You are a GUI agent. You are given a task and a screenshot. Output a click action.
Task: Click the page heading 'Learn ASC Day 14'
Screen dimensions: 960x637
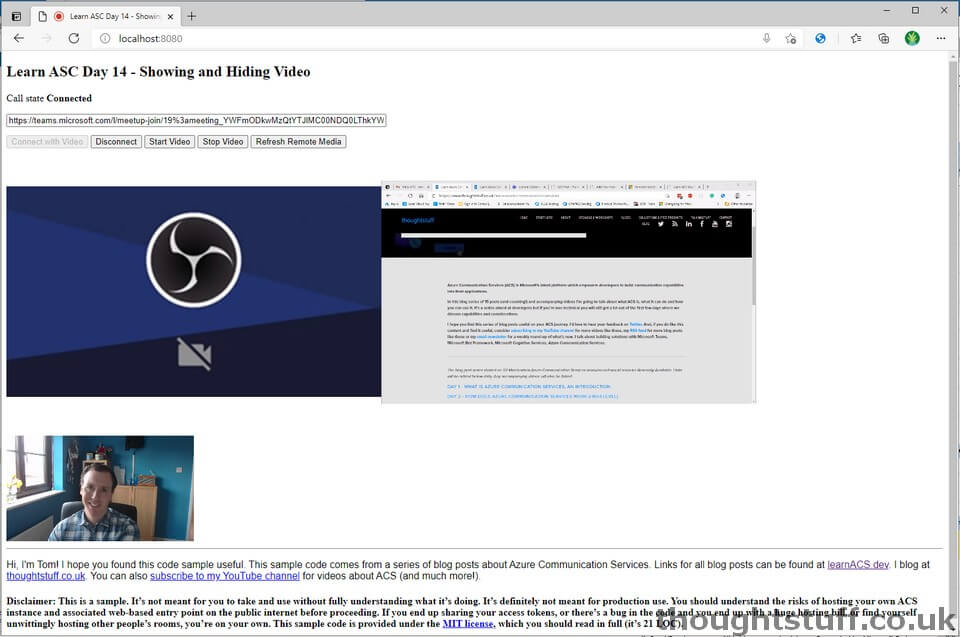(158, 72)
